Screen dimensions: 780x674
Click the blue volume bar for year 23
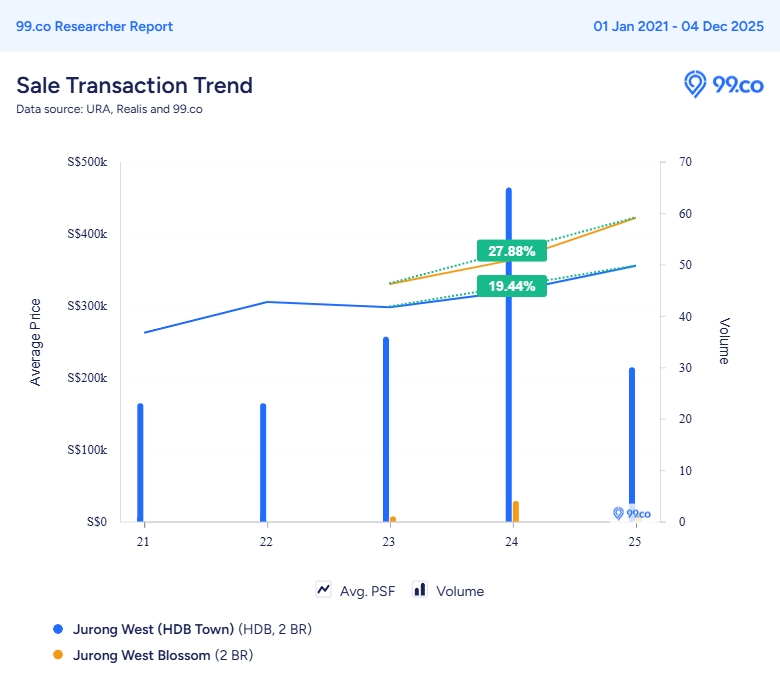click(x=386, y=430)
